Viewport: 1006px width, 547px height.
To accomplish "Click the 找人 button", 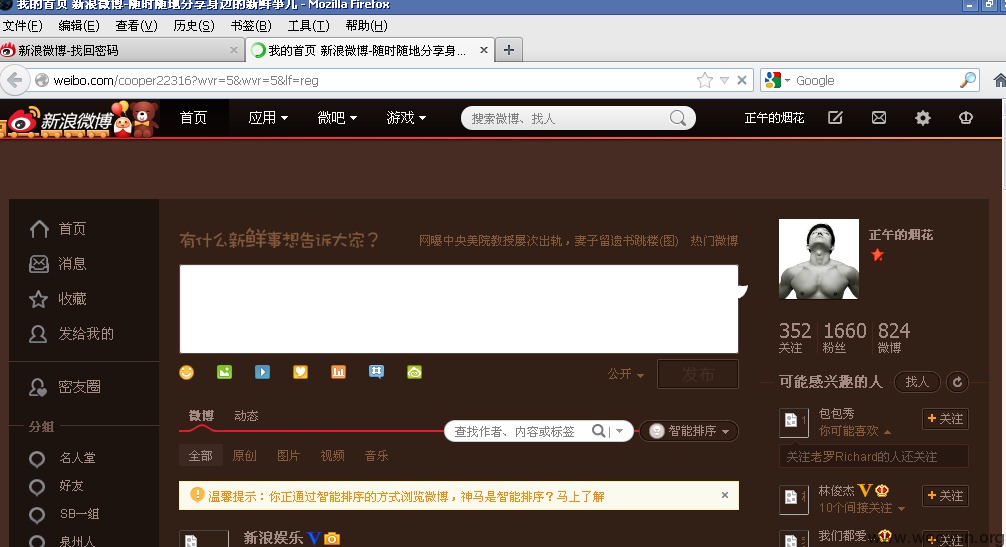I will (x=917, y=382).
